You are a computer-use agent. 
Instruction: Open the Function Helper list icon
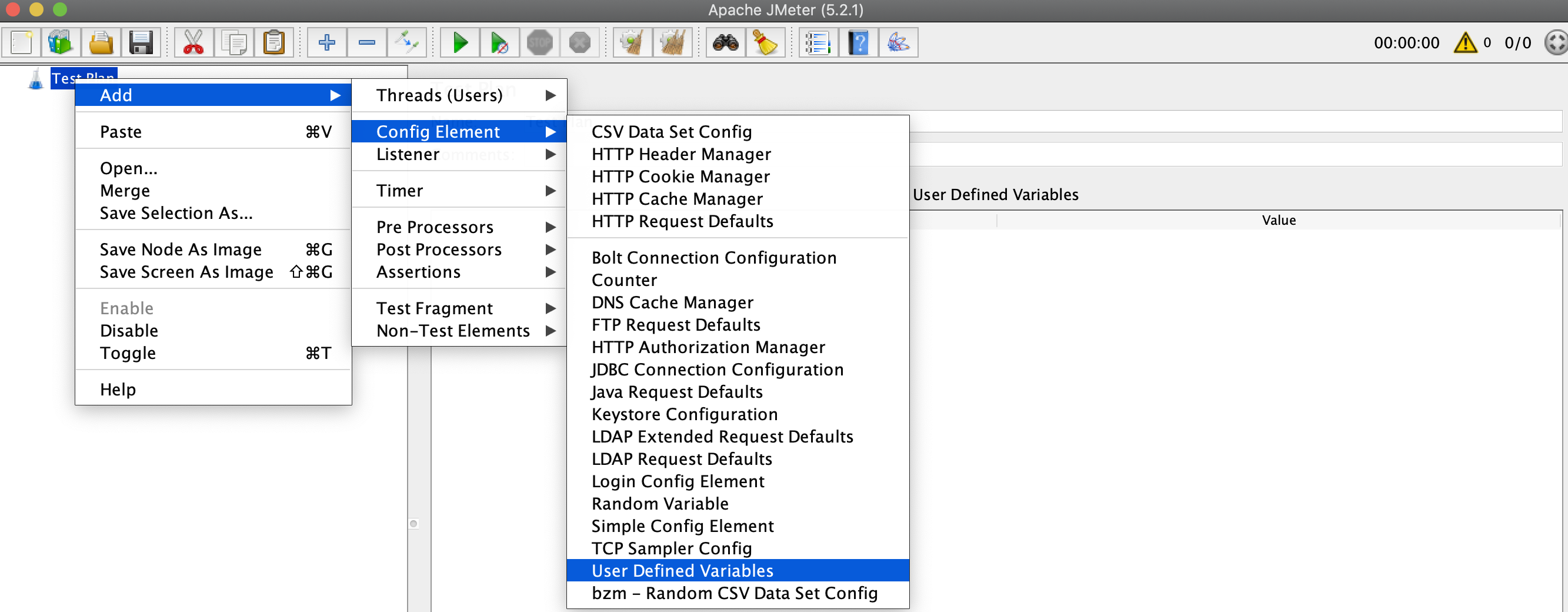(818, 42)
